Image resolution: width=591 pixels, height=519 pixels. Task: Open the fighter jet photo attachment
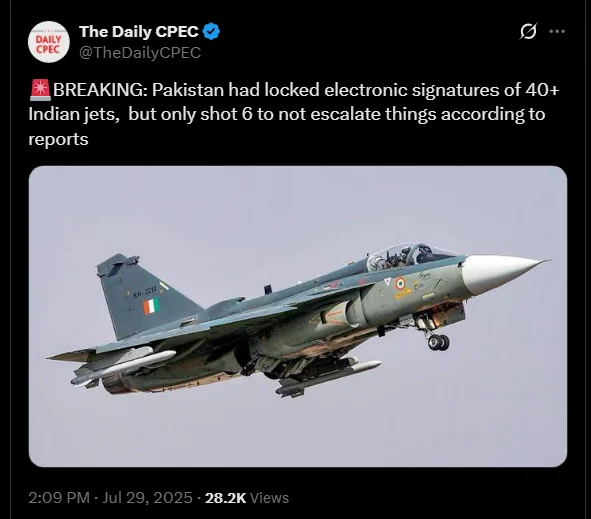(298, 317)
